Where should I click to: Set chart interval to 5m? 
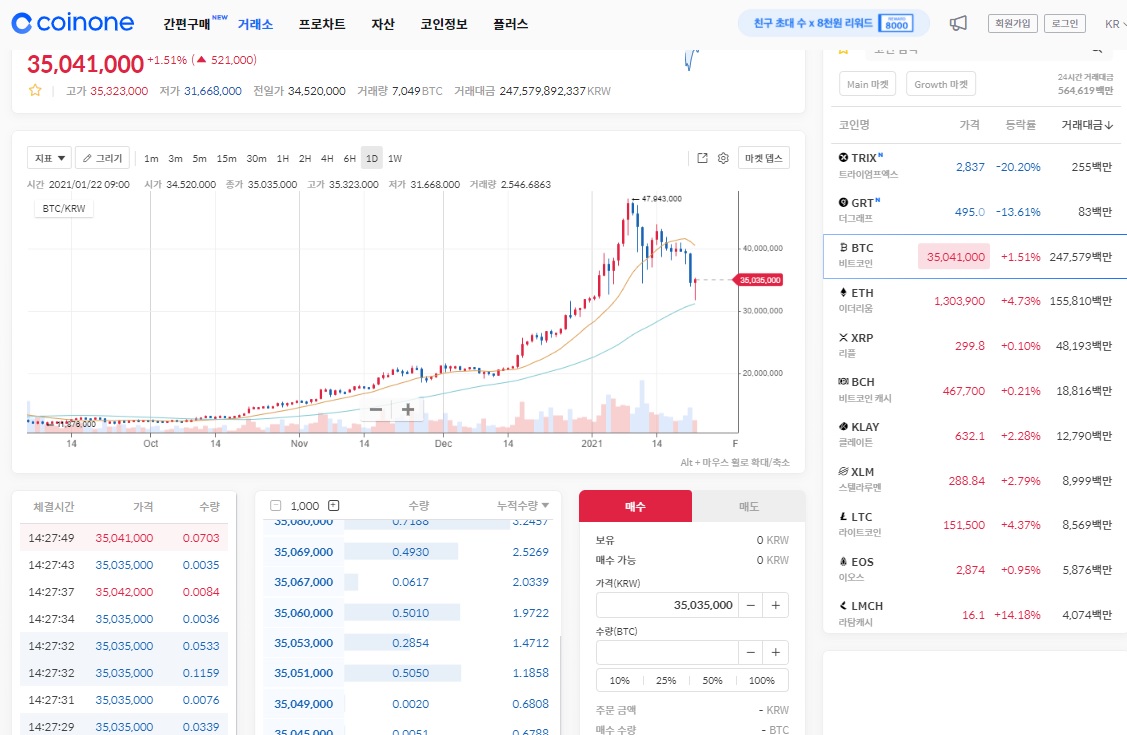[x=199, y=159]
